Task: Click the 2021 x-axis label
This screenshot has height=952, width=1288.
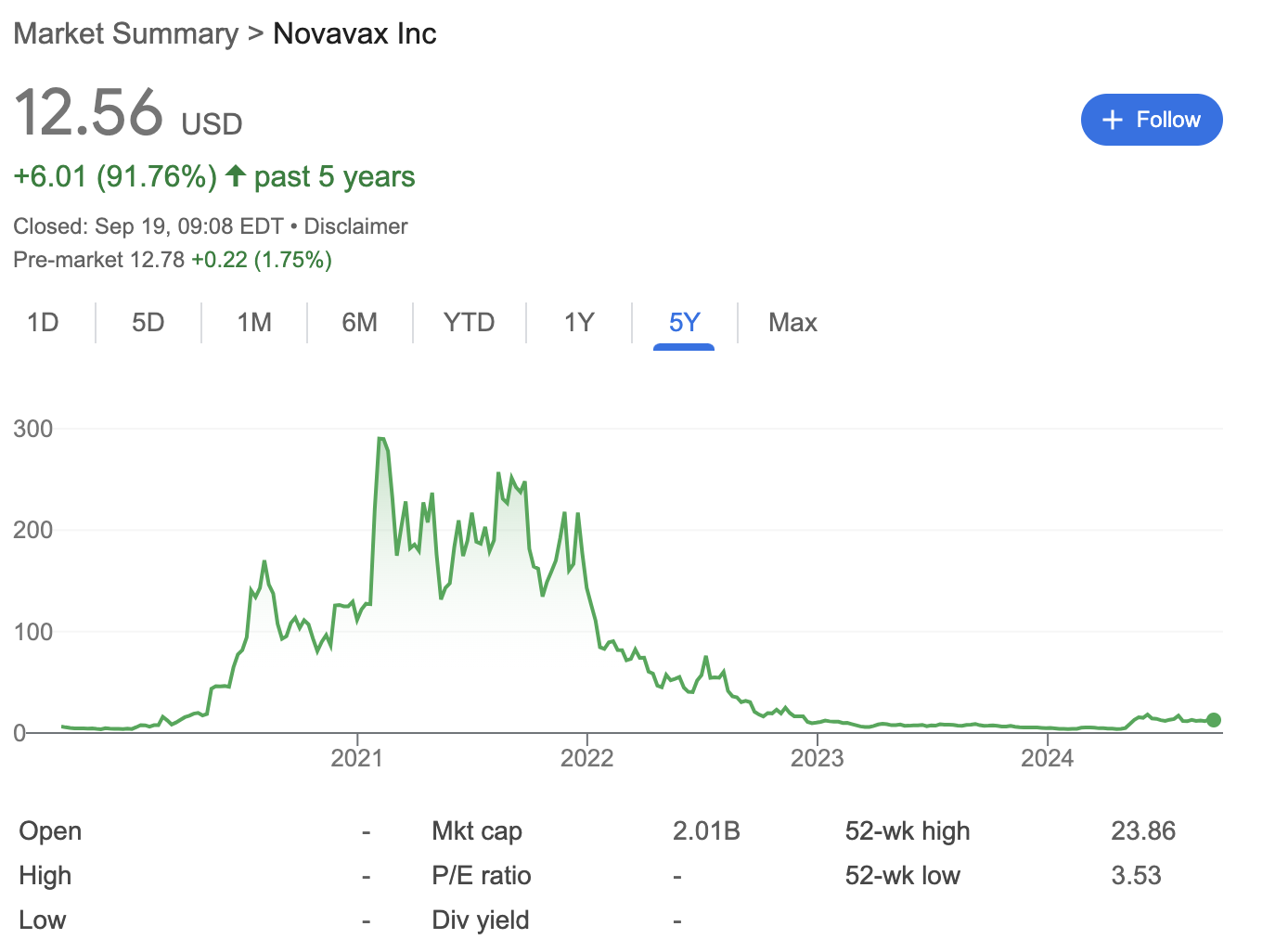Action: (x=357, y=758)
